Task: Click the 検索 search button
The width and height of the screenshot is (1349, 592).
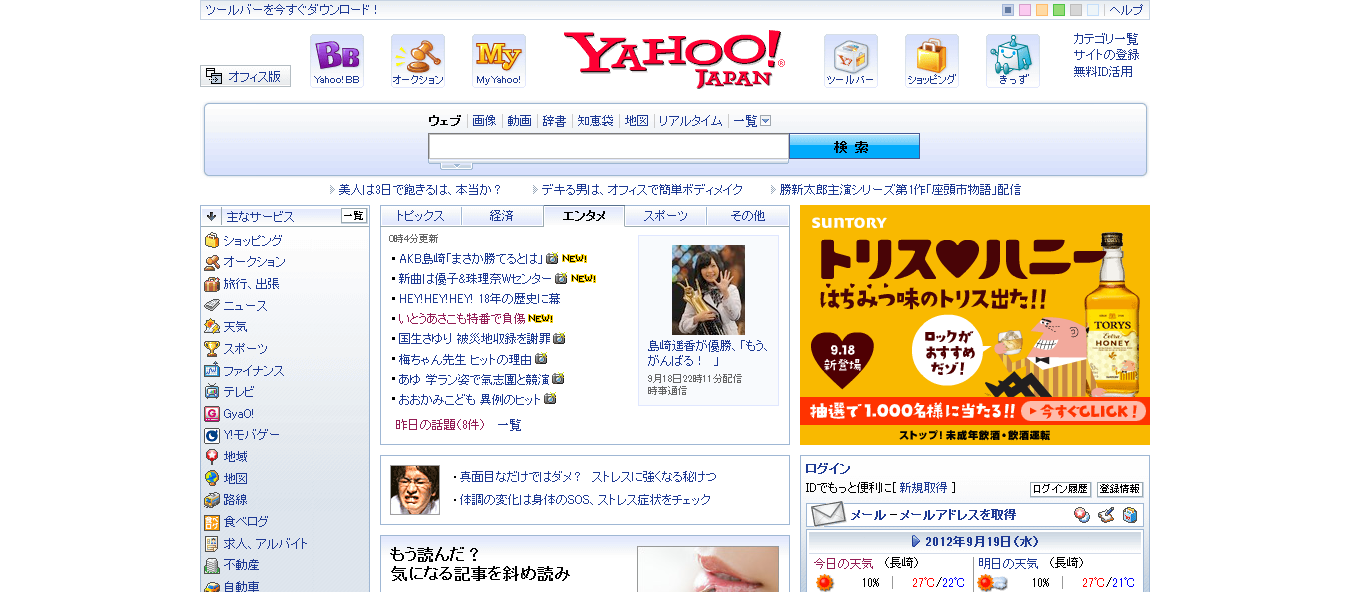Action: [854, 146]
